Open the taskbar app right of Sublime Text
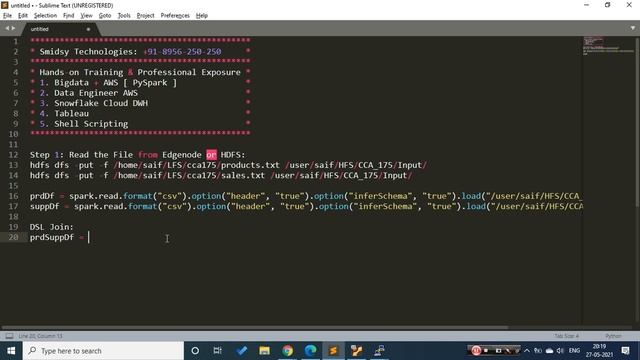 pyautogui.click(x=356, y=351)
